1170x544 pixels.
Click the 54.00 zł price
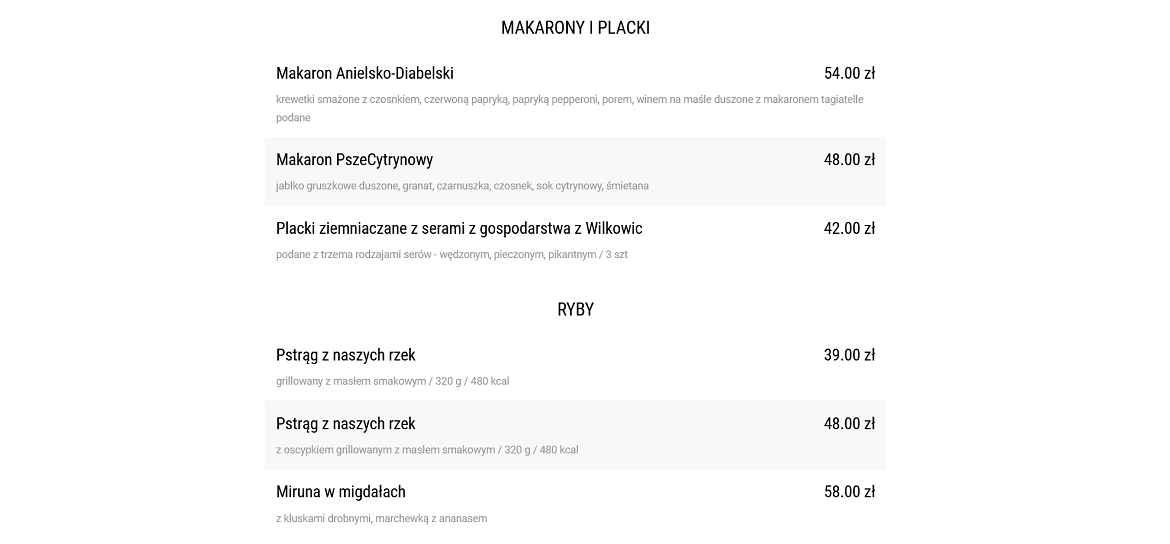coord(849,73)
